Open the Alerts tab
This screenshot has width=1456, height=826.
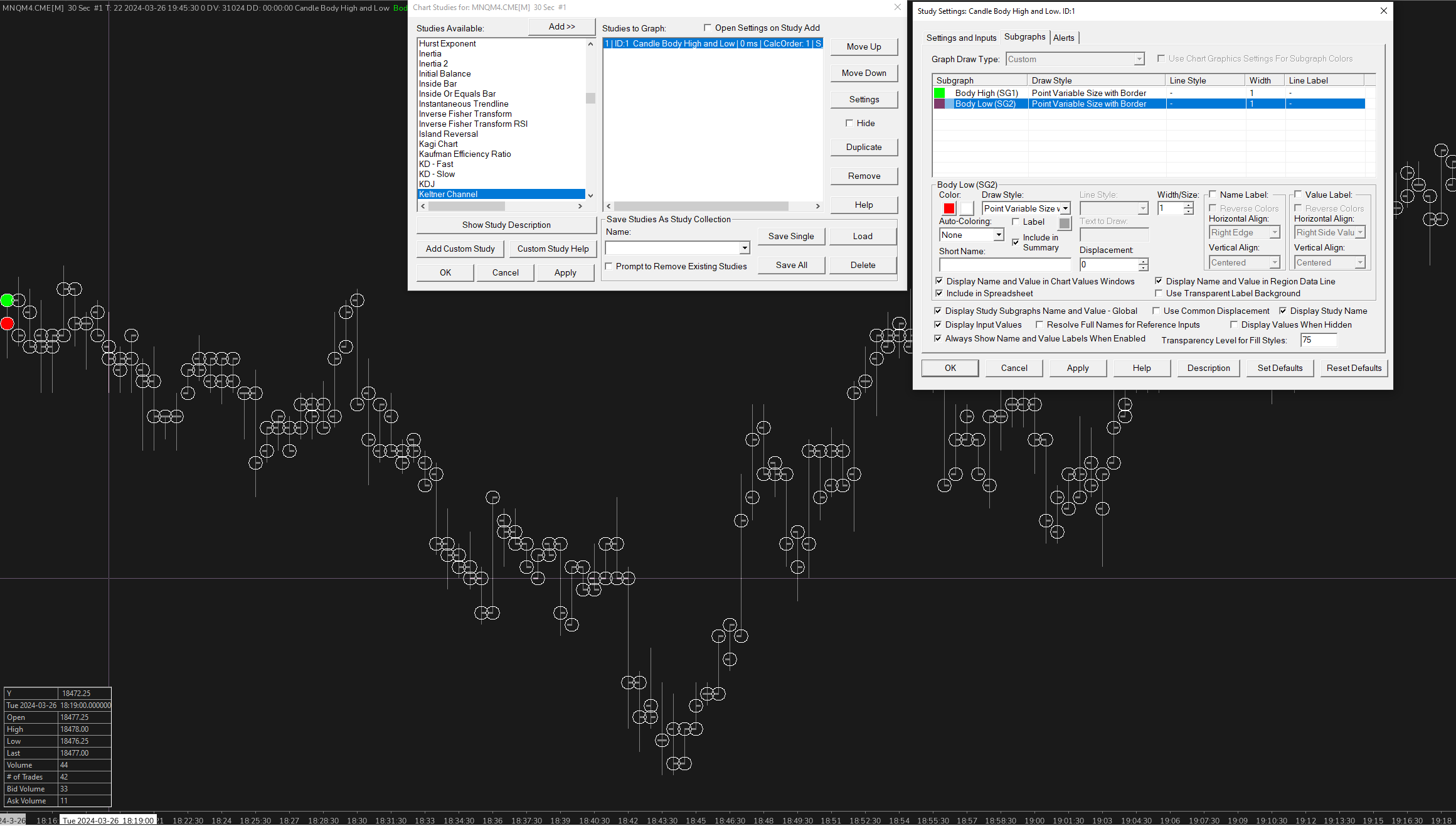[x=1063, y=38]
